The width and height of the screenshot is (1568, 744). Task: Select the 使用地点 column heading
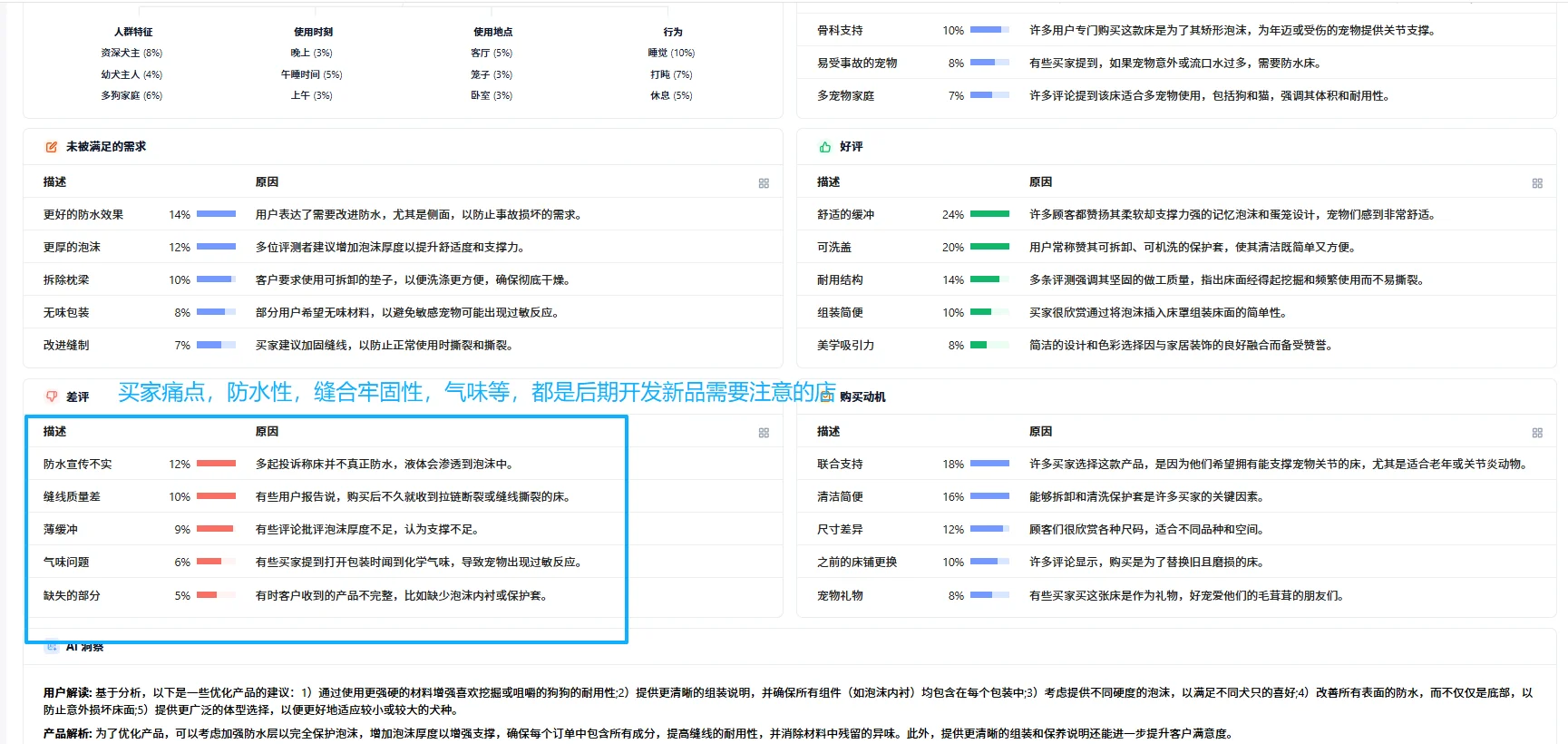[492, 32]
